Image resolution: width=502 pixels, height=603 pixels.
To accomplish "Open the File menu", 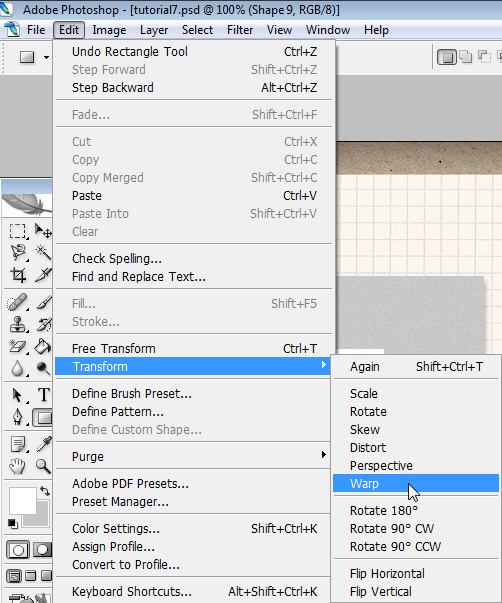I will click(36, 30).
